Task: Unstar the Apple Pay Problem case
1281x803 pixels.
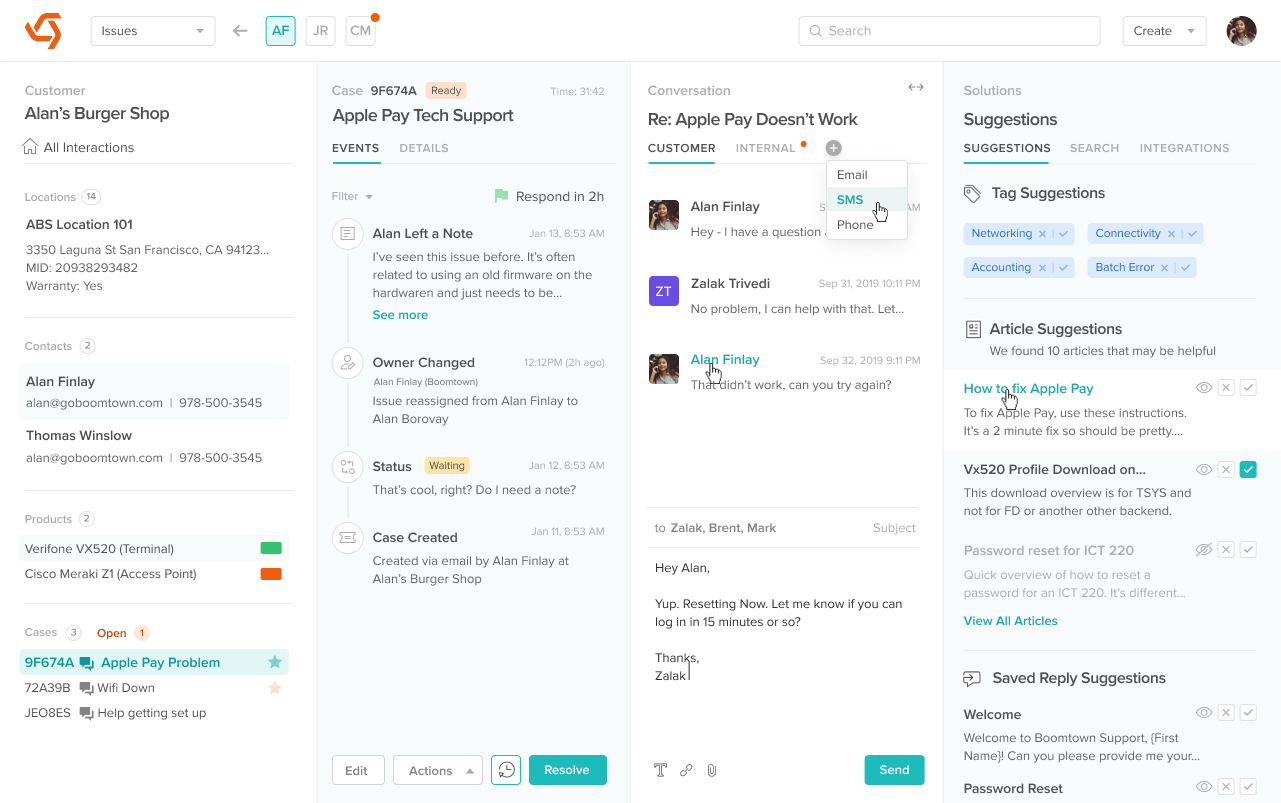Action: pyautogui.click(x=275, y=662)
